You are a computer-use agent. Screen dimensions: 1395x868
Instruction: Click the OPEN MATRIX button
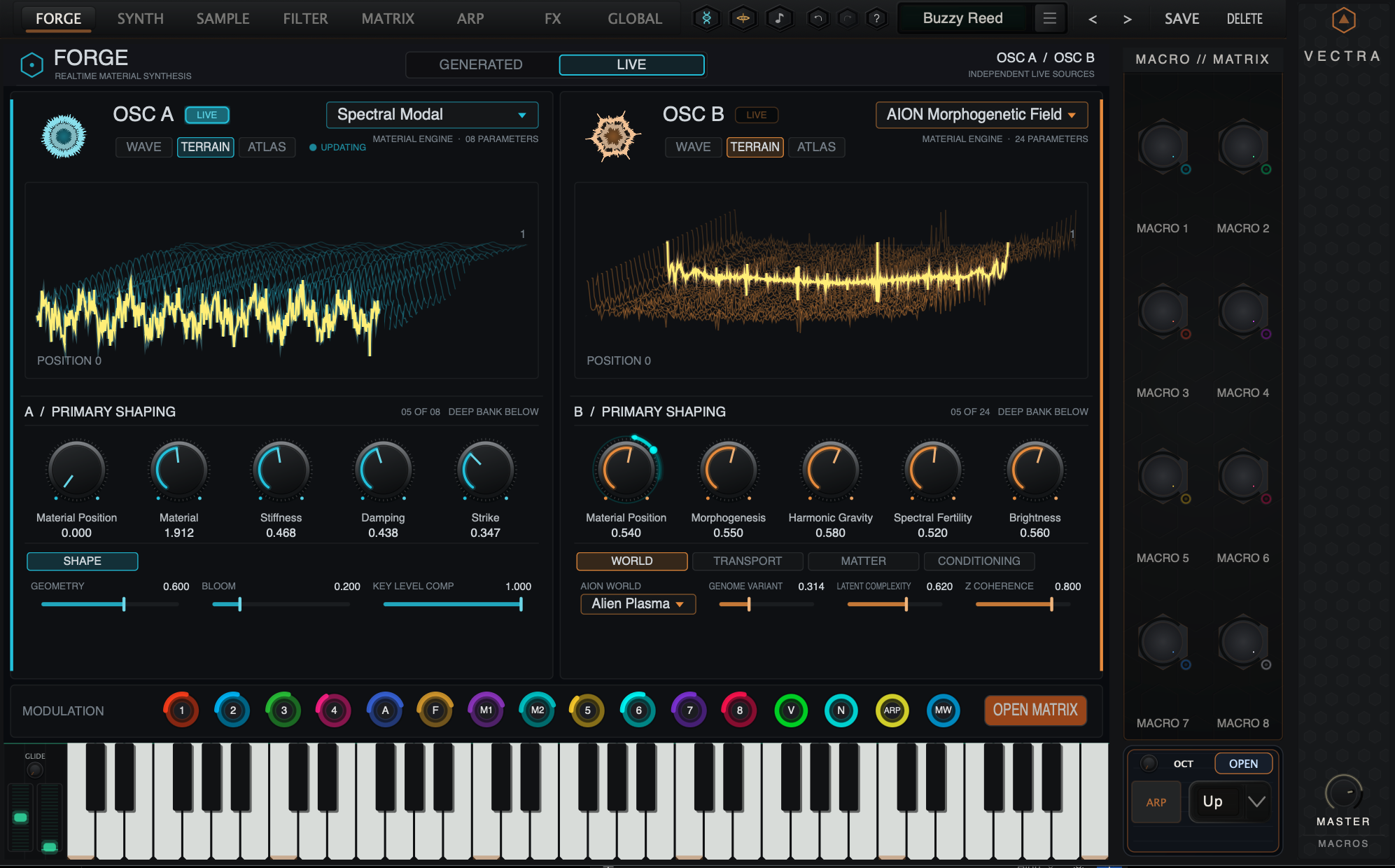click(x=1035, y=710)
